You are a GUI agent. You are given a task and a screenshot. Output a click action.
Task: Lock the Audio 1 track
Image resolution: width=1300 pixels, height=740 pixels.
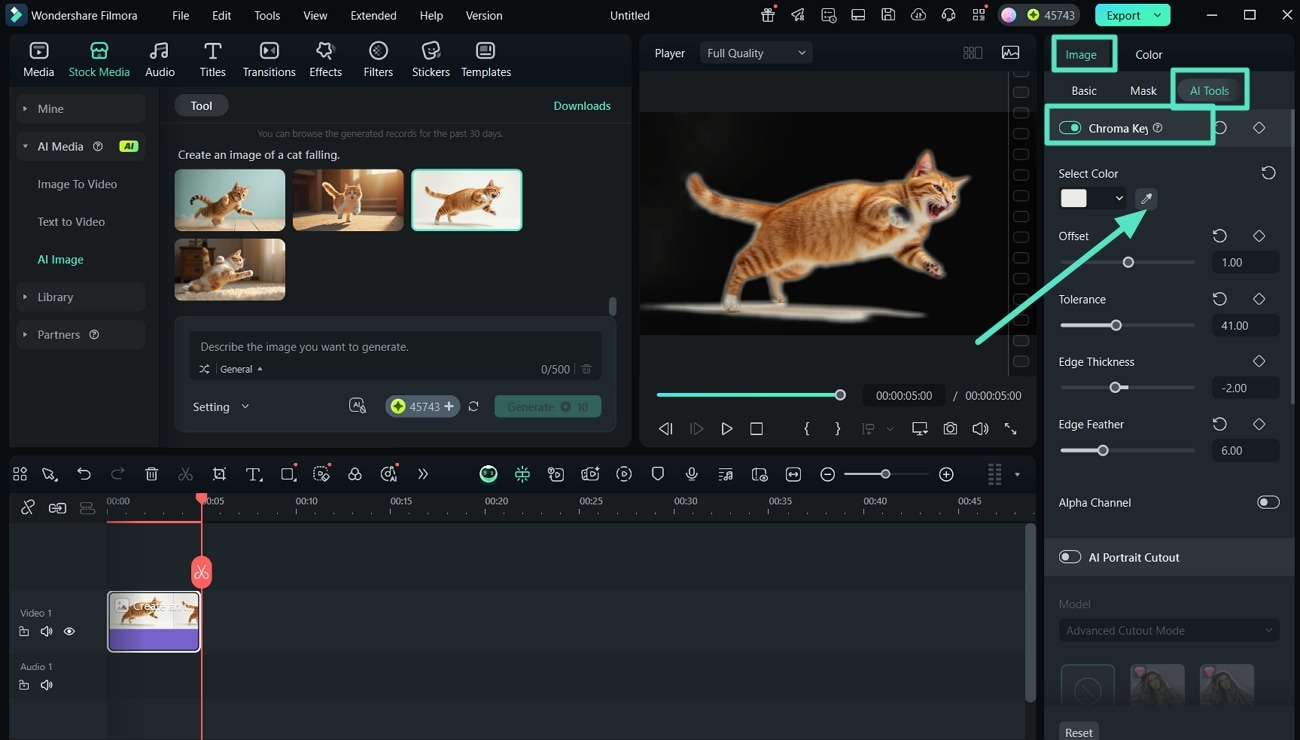(24, 685)
